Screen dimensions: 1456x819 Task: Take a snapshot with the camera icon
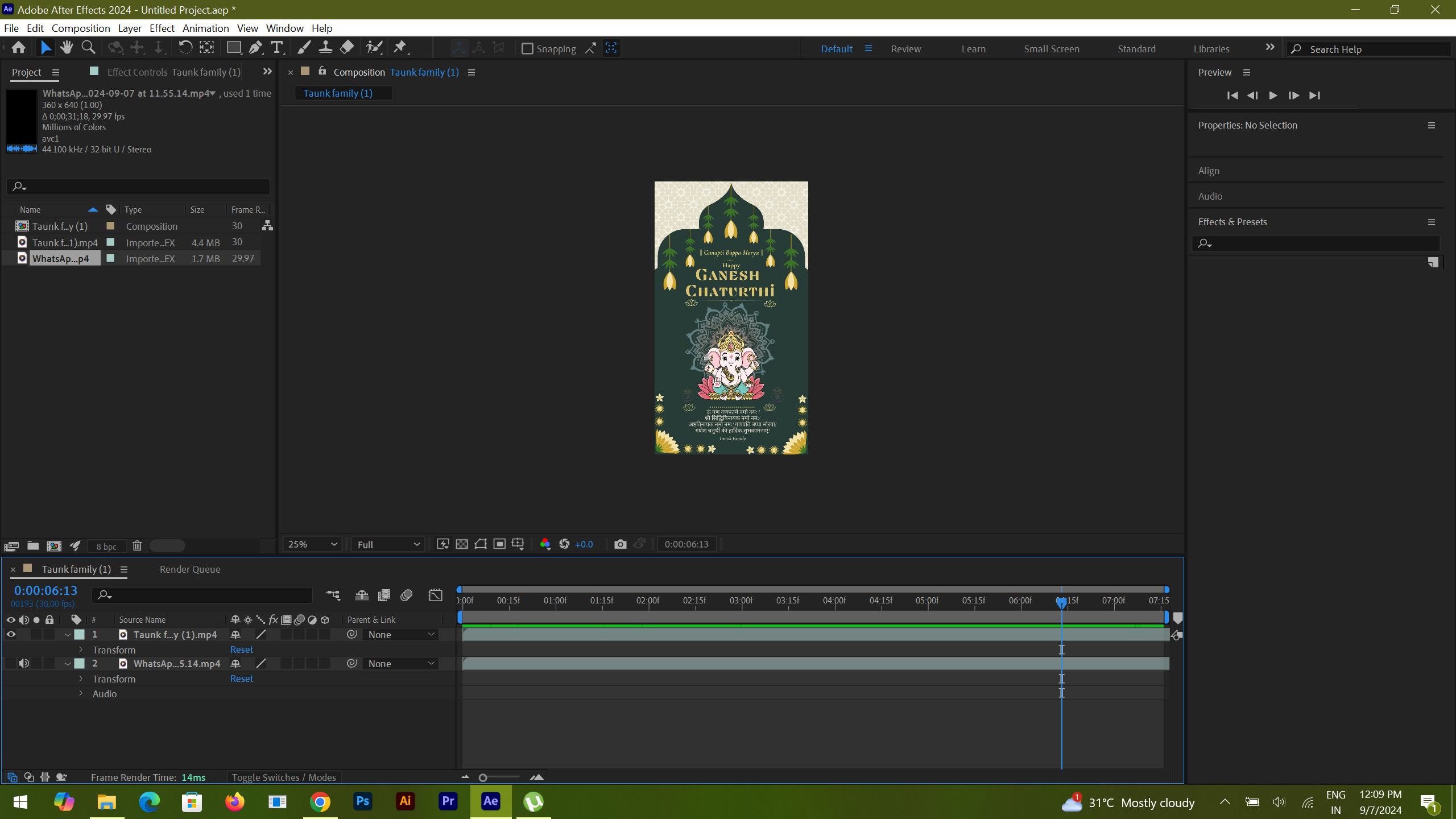pos(620,544)
